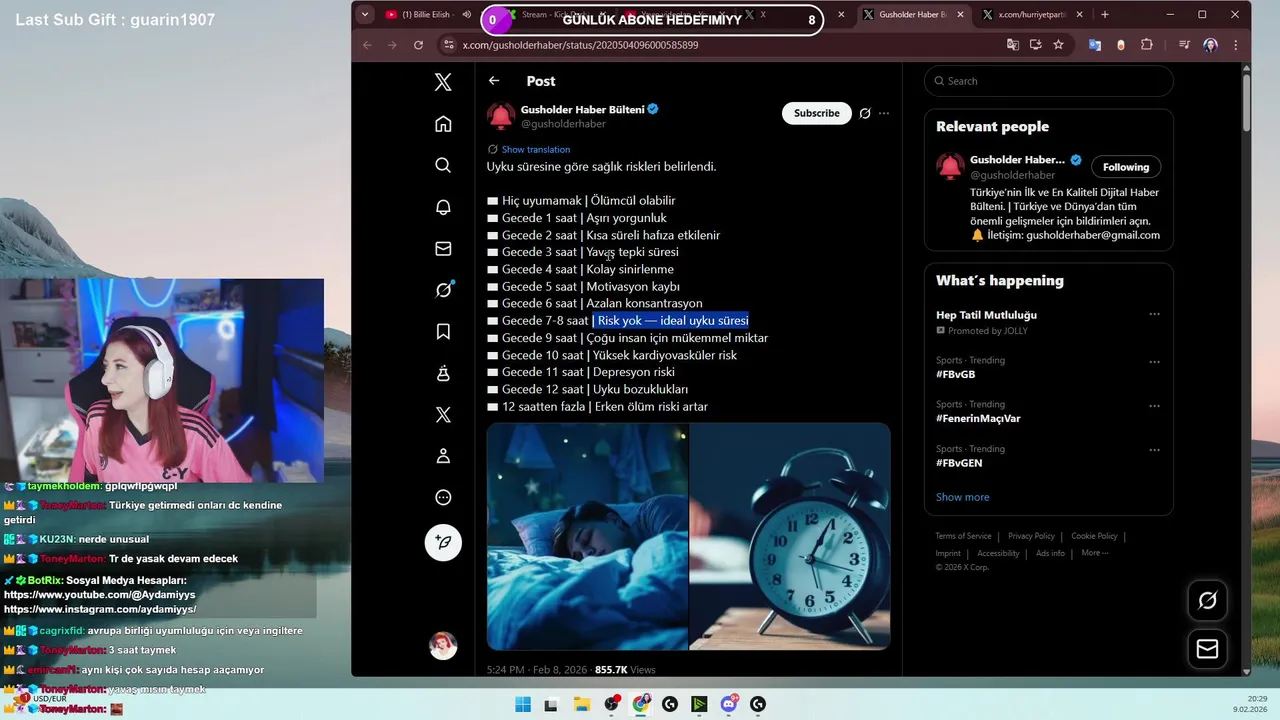Open Privacy Policy footer link

[1031, 536]
